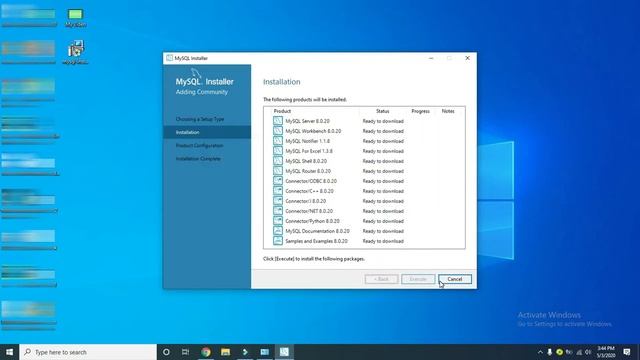Close the MySQL Installer window
The height and width of the screenshot is (360, 640).
467,58
